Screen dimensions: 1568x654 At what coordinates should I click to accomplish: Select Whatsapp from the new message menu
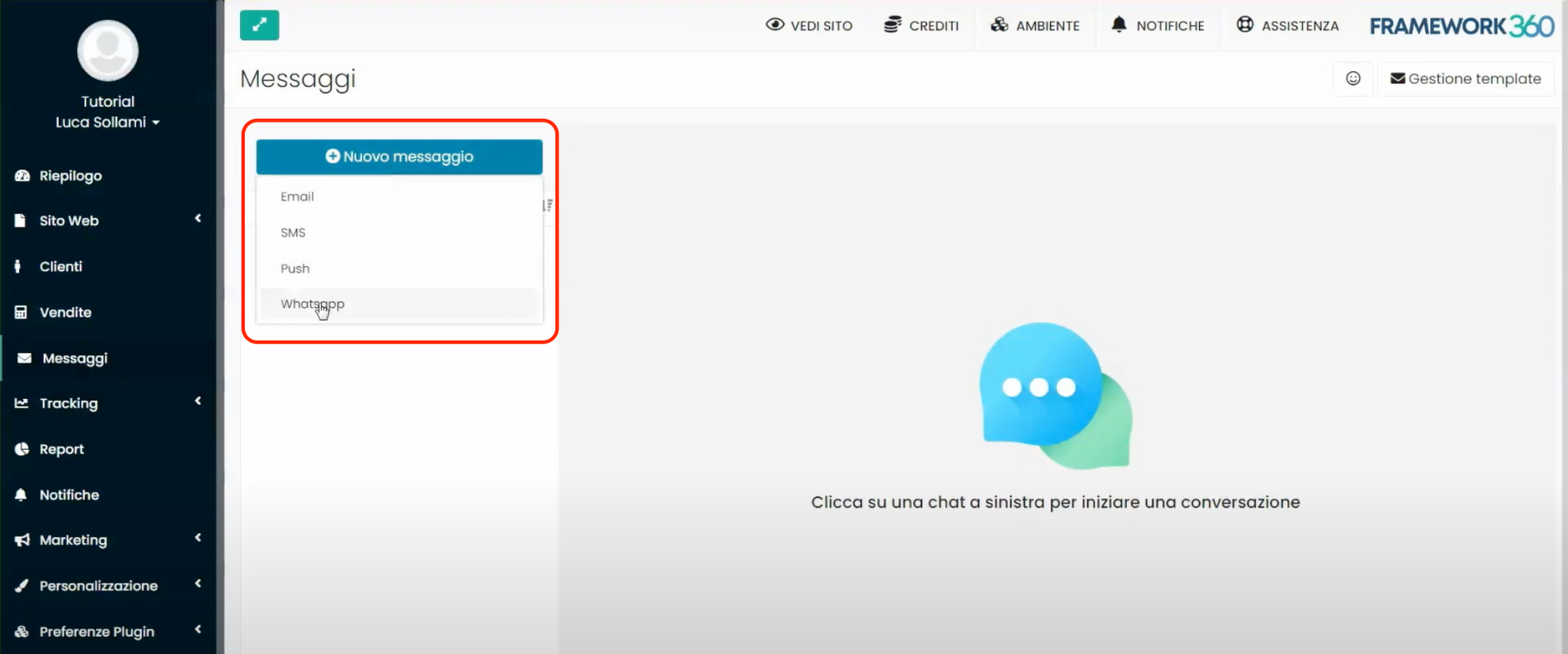312,304
